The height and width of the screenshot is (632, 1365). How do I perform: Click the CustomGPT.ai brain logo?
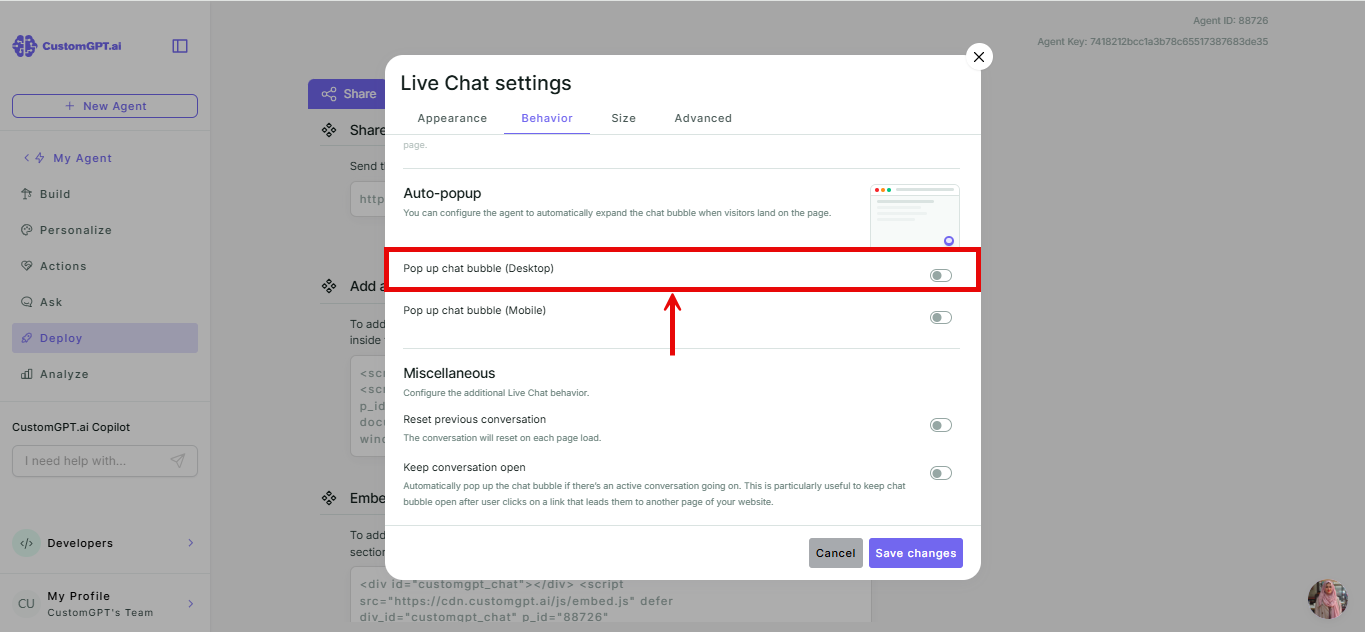[24, 46]
